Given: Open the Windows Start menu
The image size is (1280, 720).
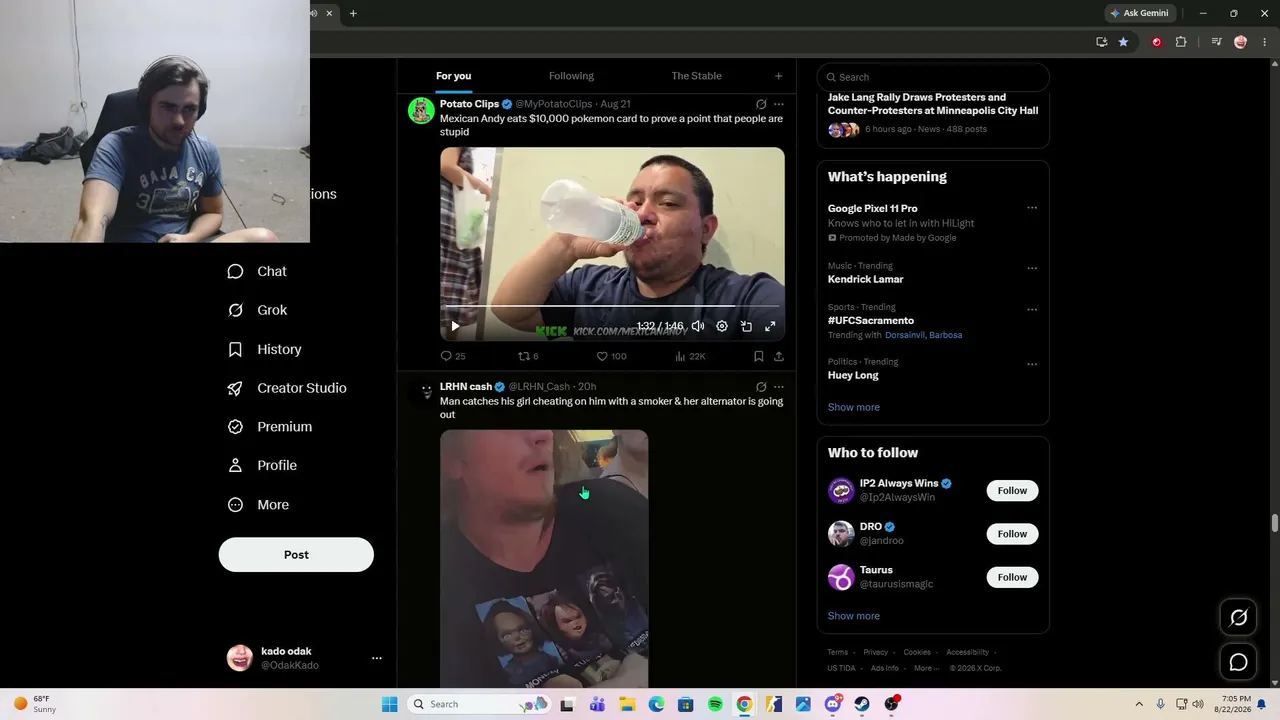Looking at the screenshot, I should (x=389, y=704).
